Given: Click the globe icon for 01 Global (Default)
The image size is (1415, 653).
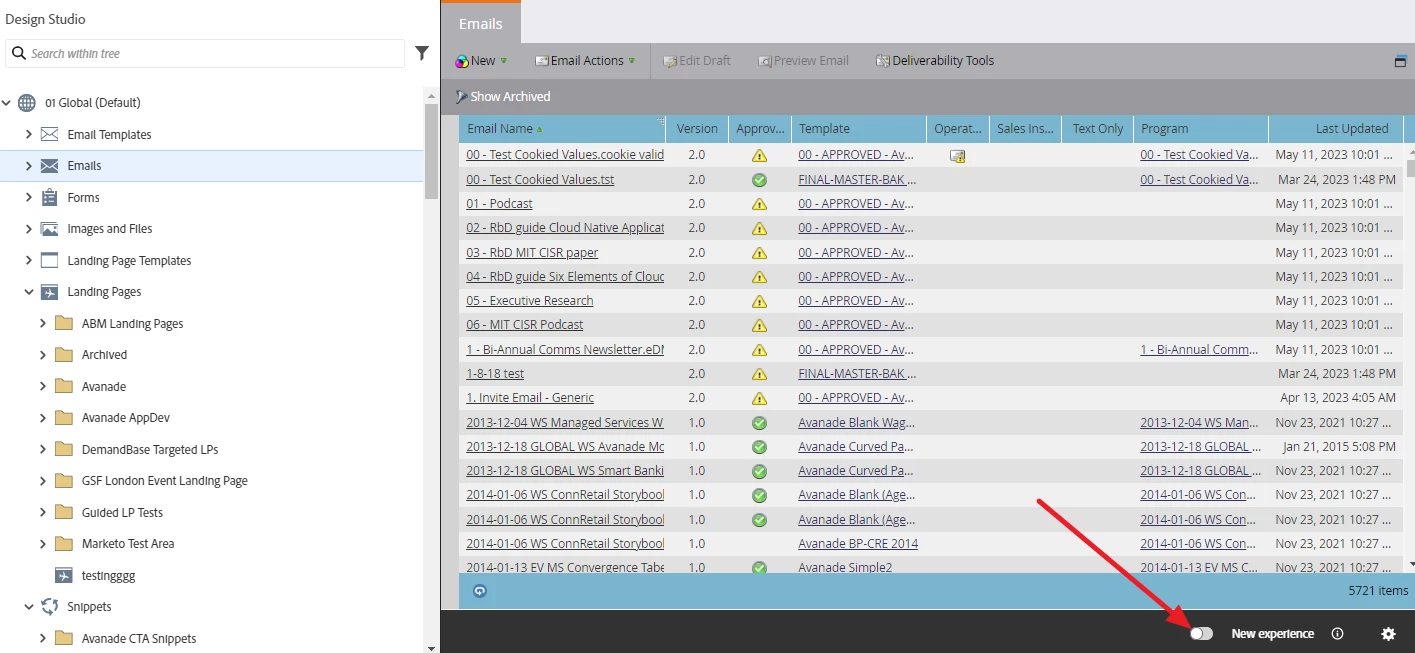Looking at the screenshot, I should pyautogui.click(x=27, y=103).
